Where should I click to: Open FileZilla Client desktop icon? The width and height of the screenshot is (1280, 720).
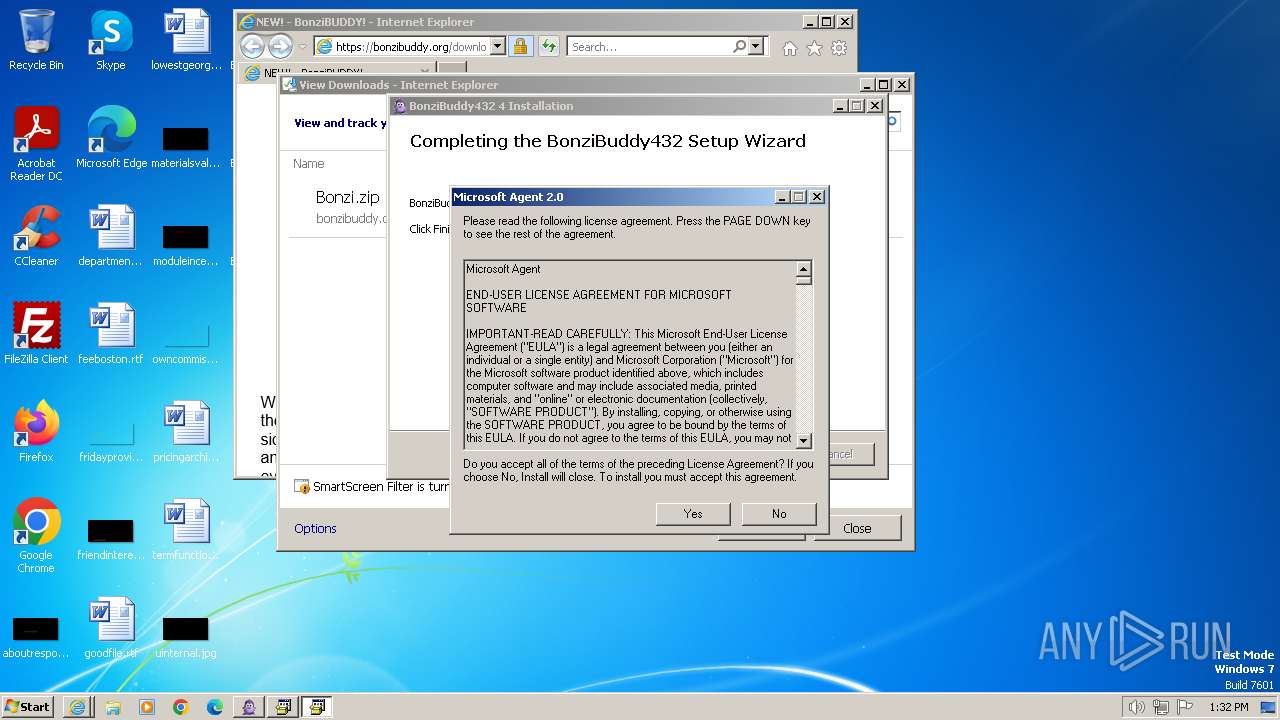pos(36,334)
